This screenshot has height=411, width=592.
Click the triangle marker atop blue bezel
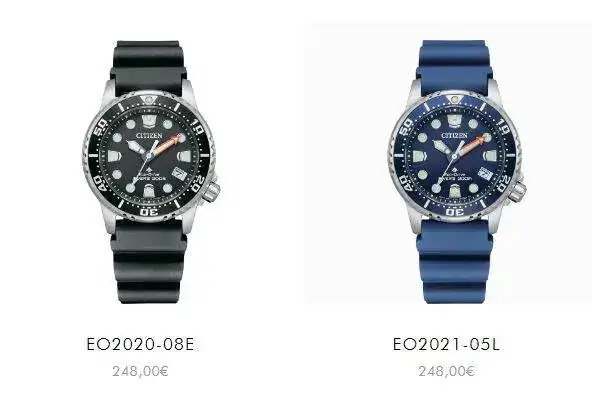click(x=455, y=100)
